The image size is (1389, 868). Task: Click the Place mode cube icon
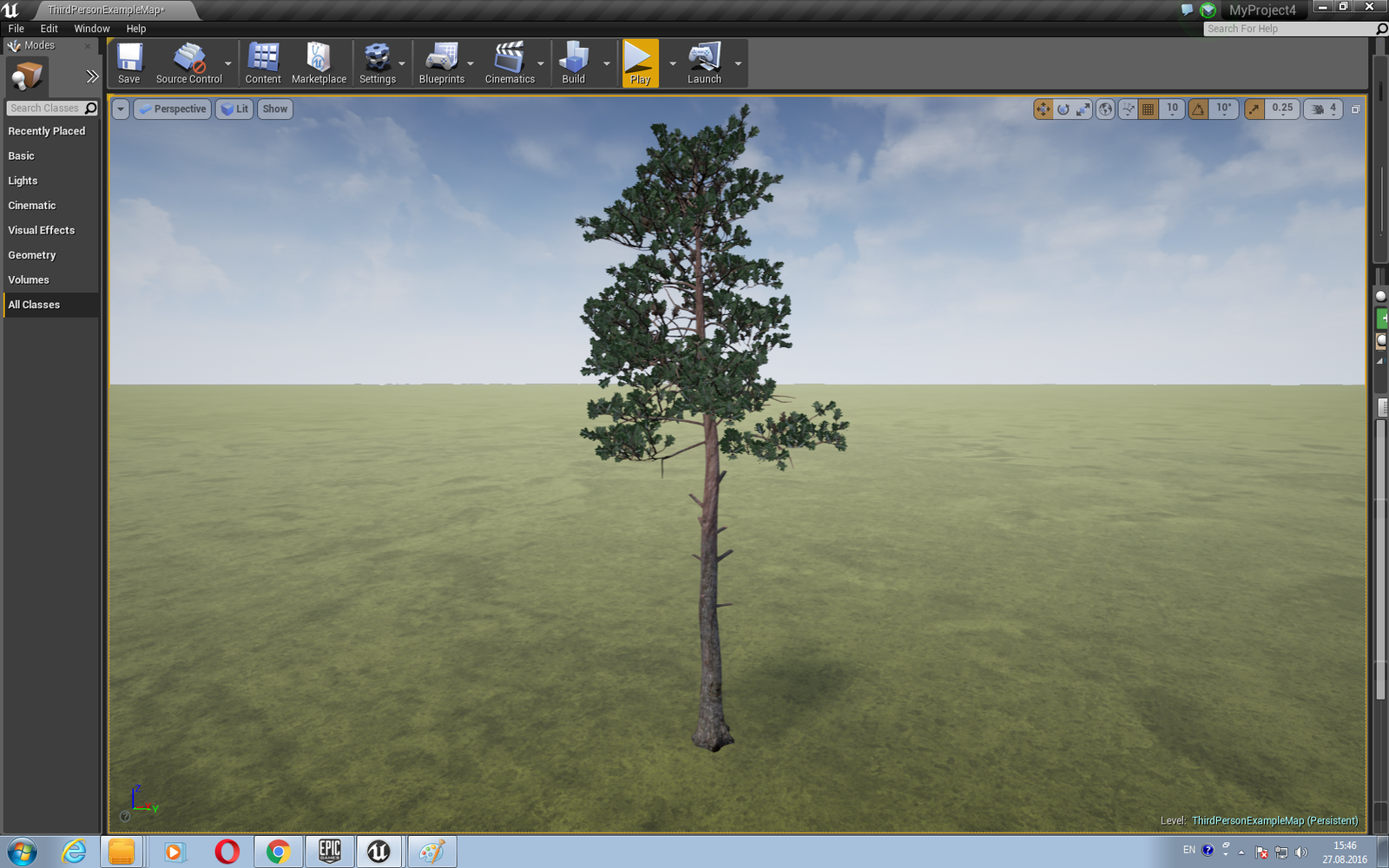[26, 76]
